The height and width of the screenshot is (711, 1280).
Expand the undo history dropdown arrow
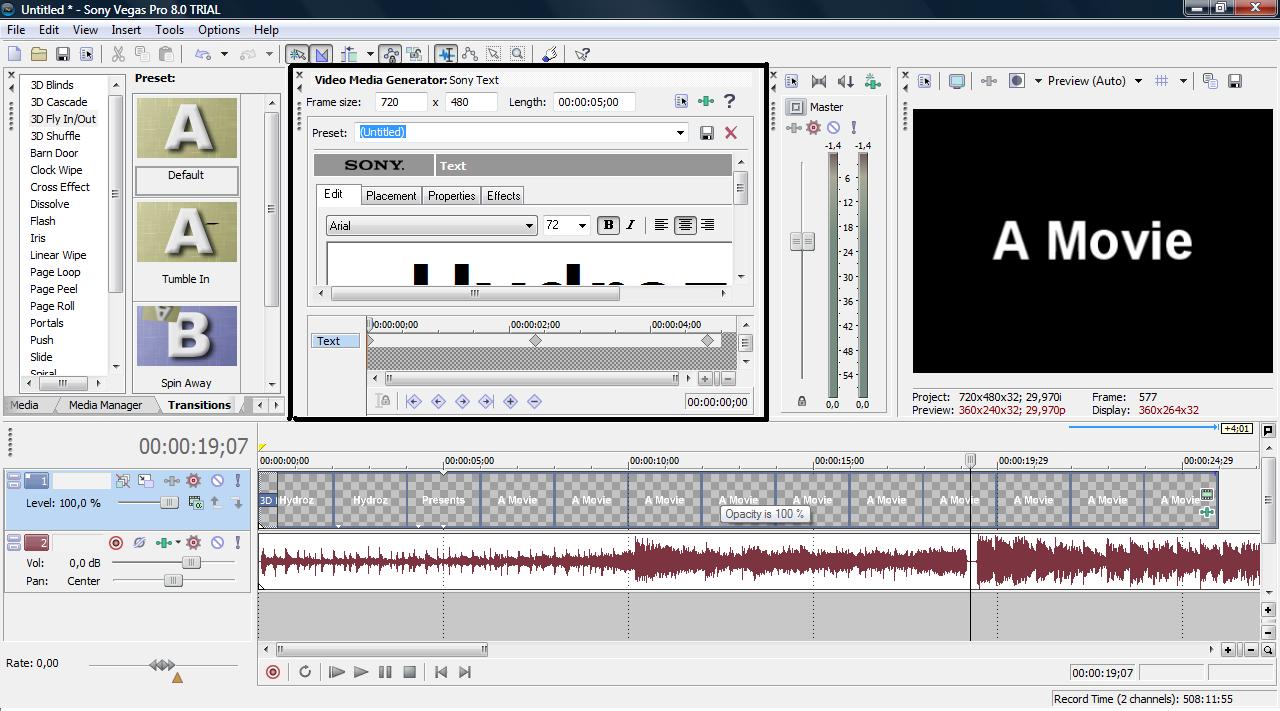pos(224,54)
